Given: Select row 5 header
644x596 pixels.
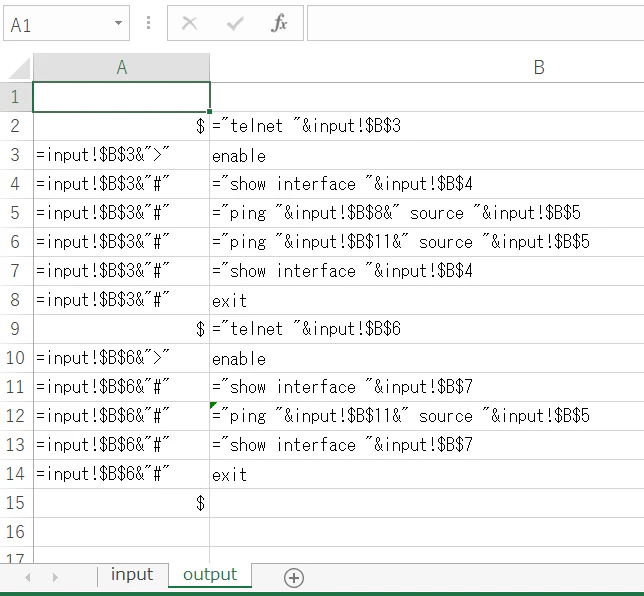Looking at the screenshot, I should [16, 213].
